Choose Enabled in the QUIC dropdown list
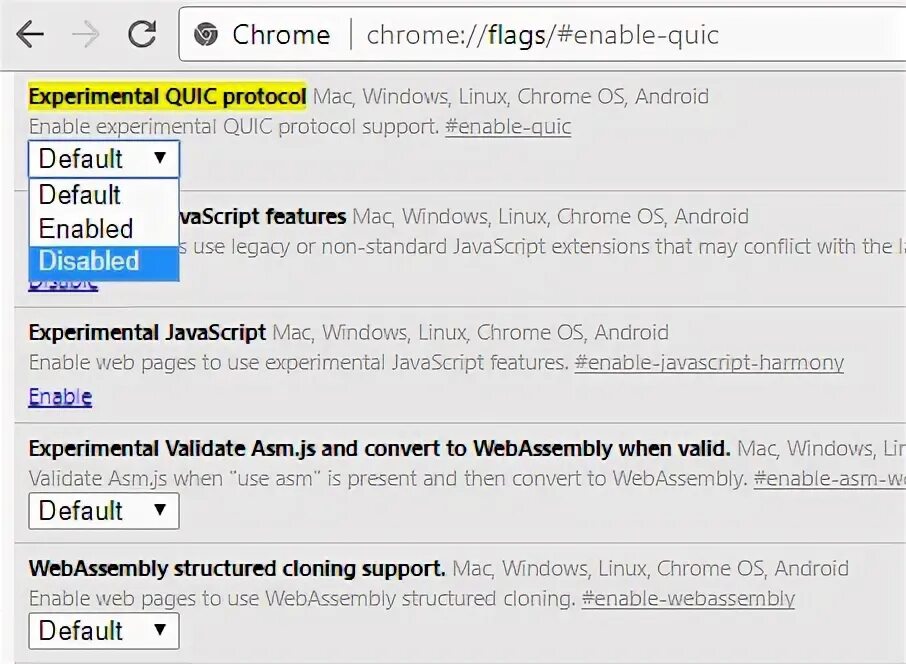This screenshot has height=664, width=906. [x=86, y=228]
